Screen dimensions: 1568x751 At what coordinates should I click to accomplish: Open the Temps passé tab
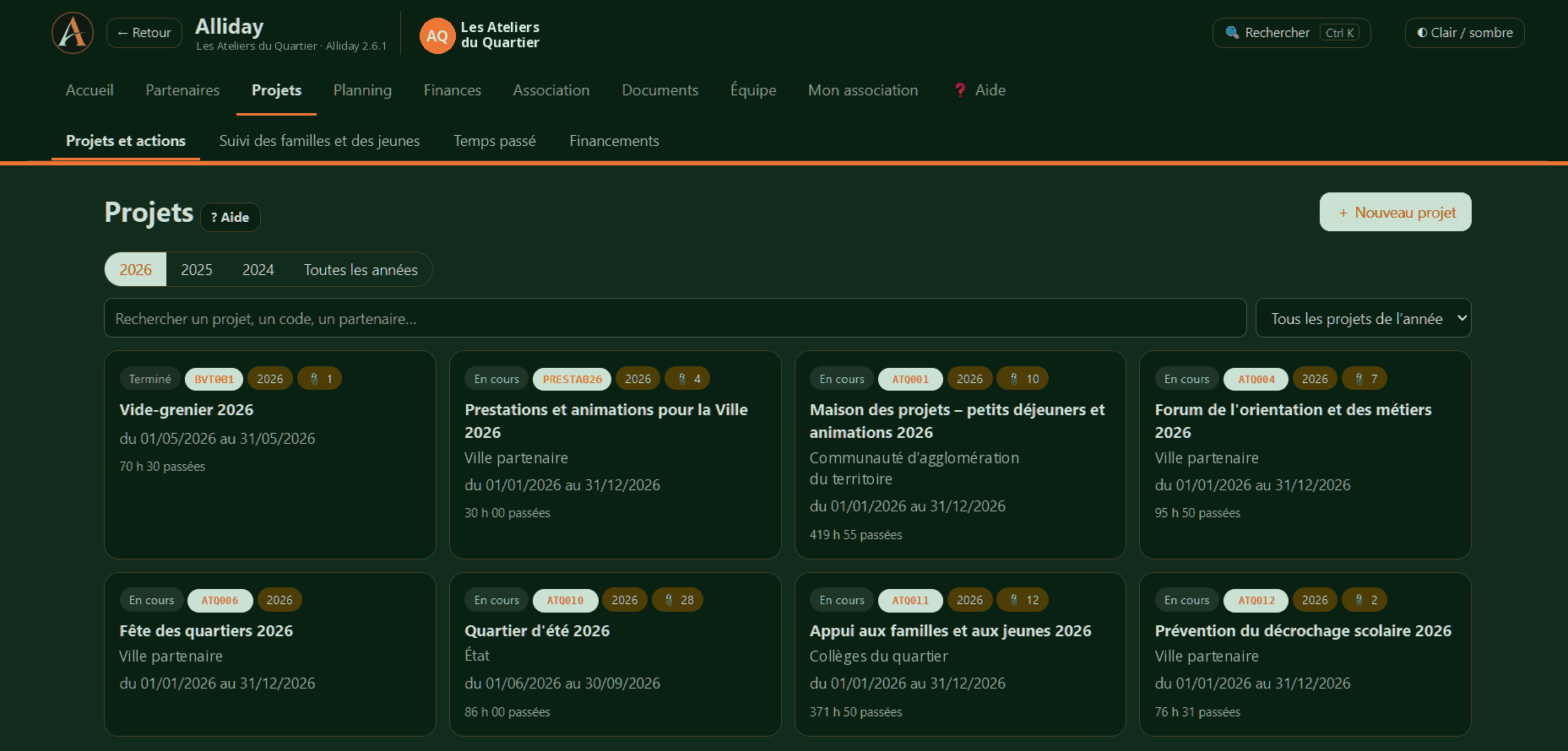495,141
